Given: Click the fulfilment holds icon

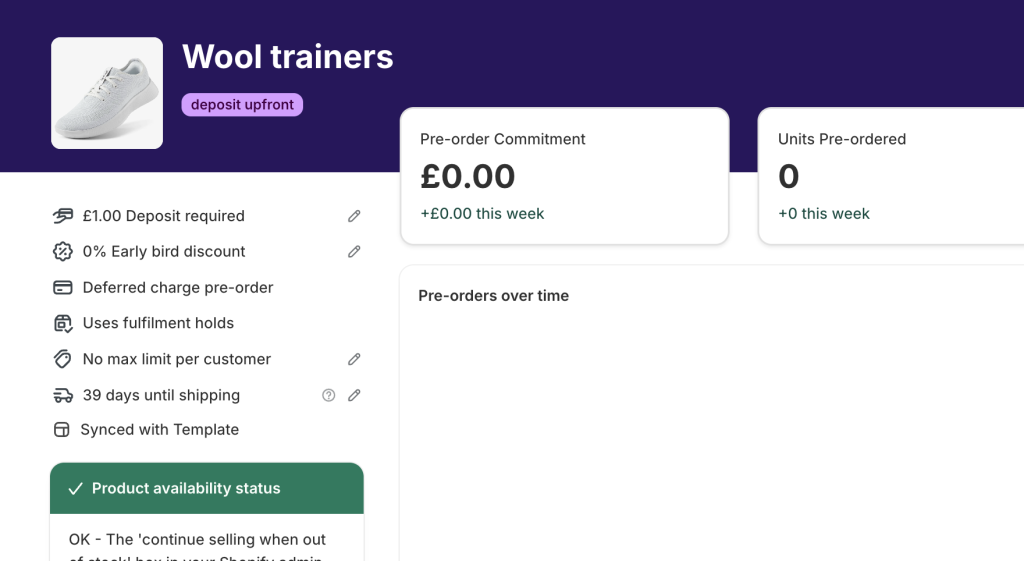Looking at the screenshot, I should click(x=63, y=323).
